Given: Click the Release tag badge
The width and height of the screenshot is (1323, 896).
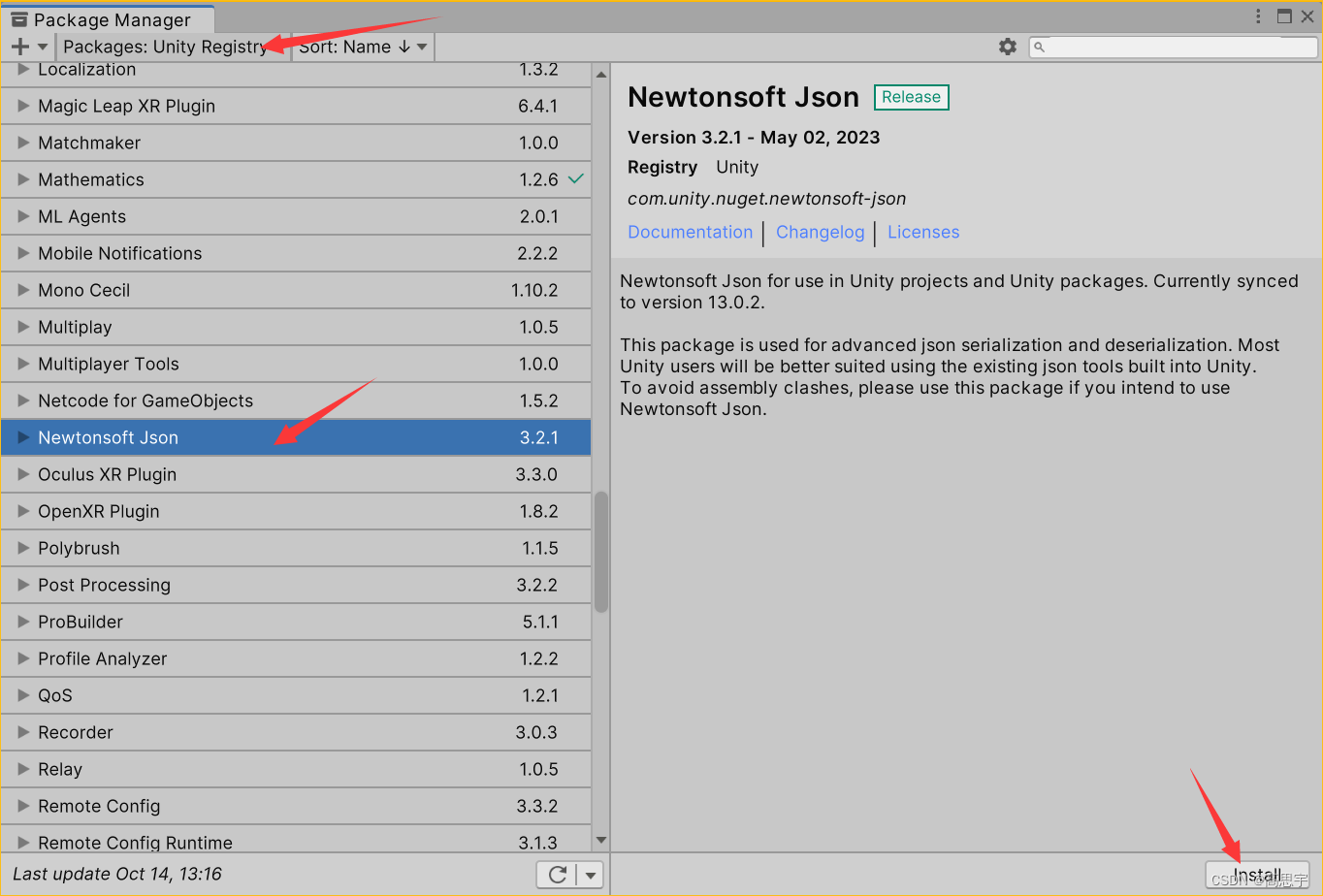Looking at the screenshot, I should click(912, 97).
